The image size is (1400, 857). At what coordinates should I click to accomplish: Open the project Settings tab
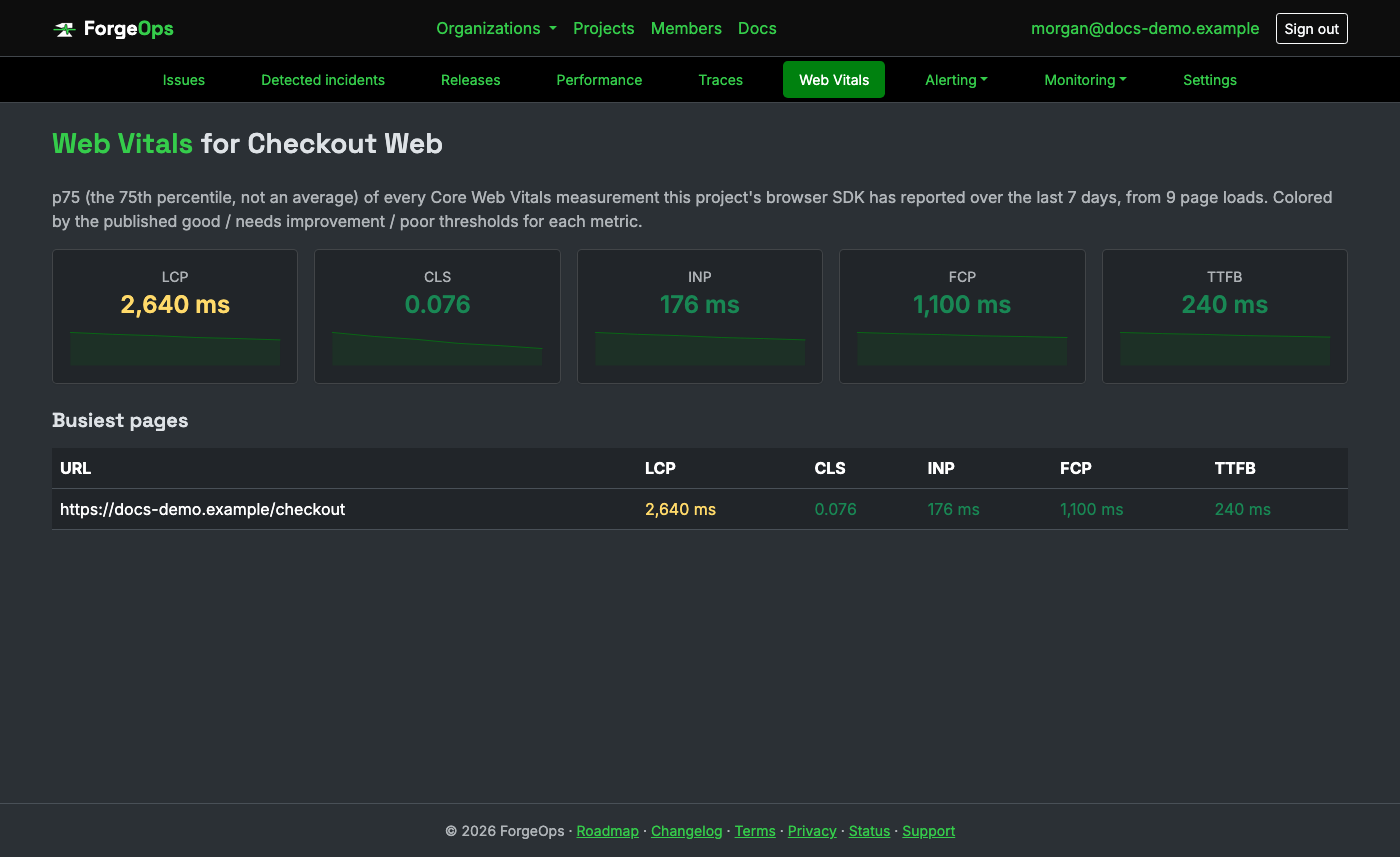[x=1210, y=80]
